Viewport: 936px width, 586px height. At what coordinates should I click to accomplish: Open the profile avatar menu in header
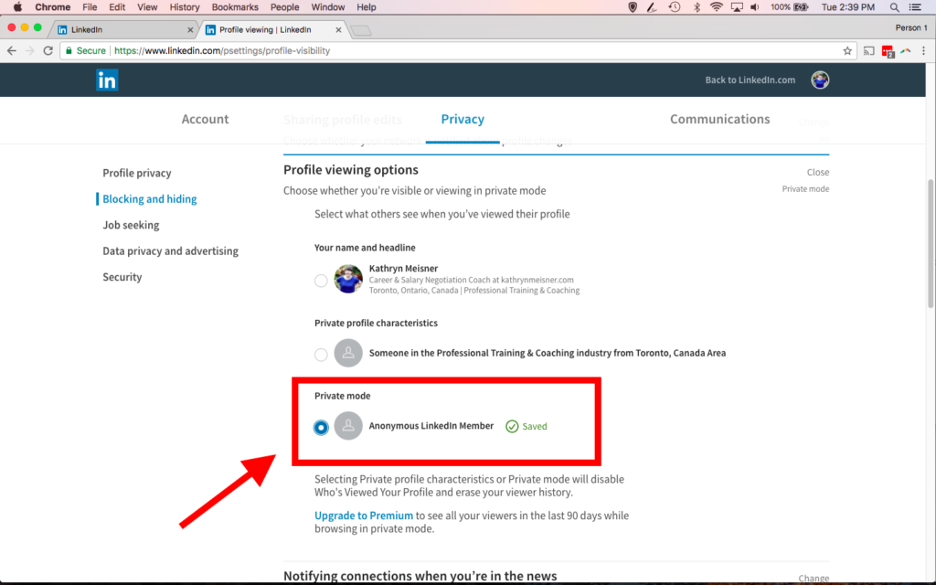click(x=820, y=80)
